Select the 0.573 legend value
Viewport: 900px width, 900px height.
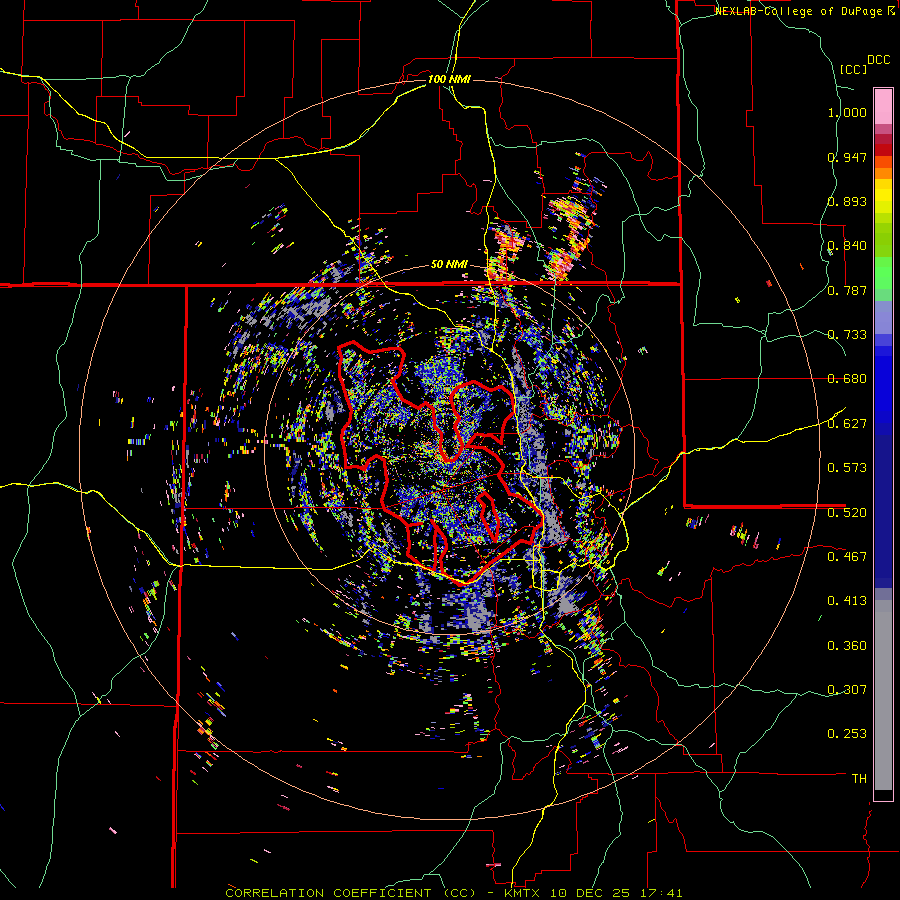coord(847,468)
